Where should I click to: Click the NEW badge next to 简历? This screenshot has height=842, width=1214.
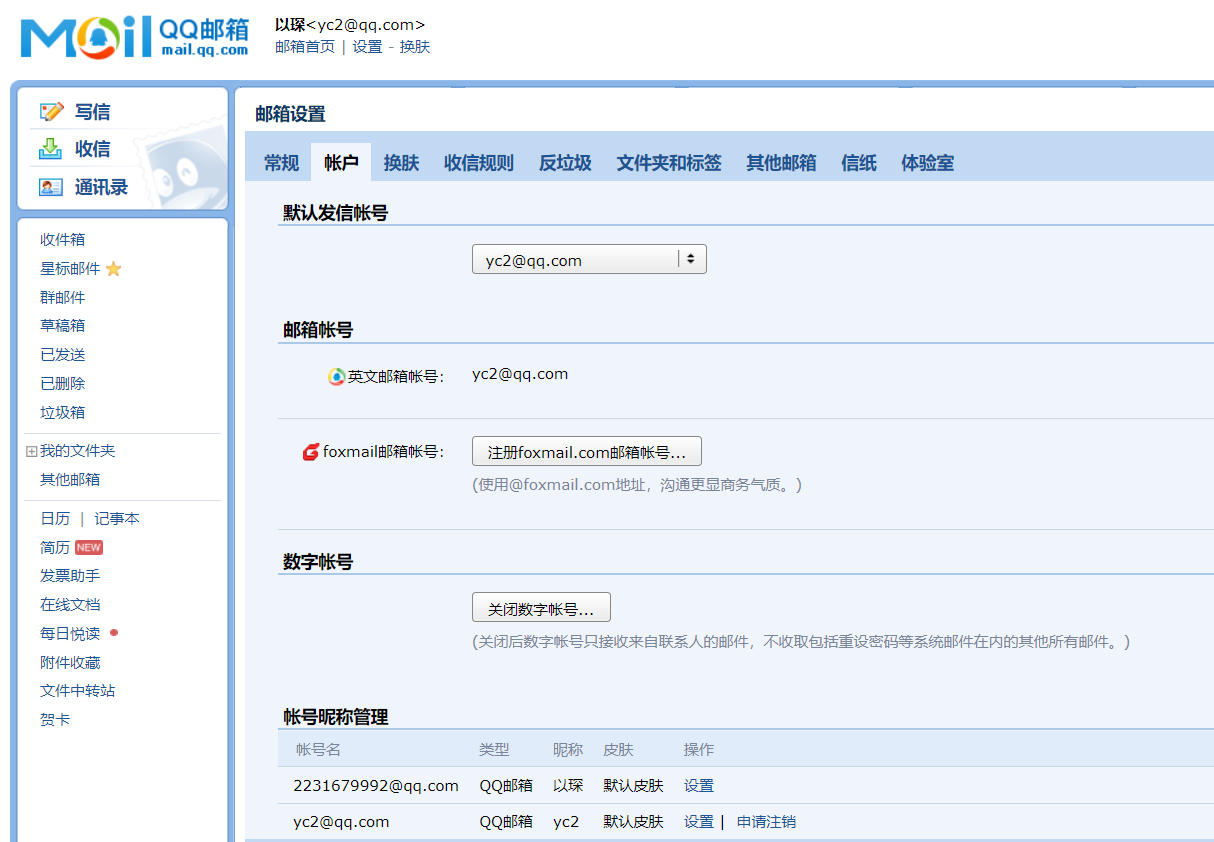click(89, 547)
